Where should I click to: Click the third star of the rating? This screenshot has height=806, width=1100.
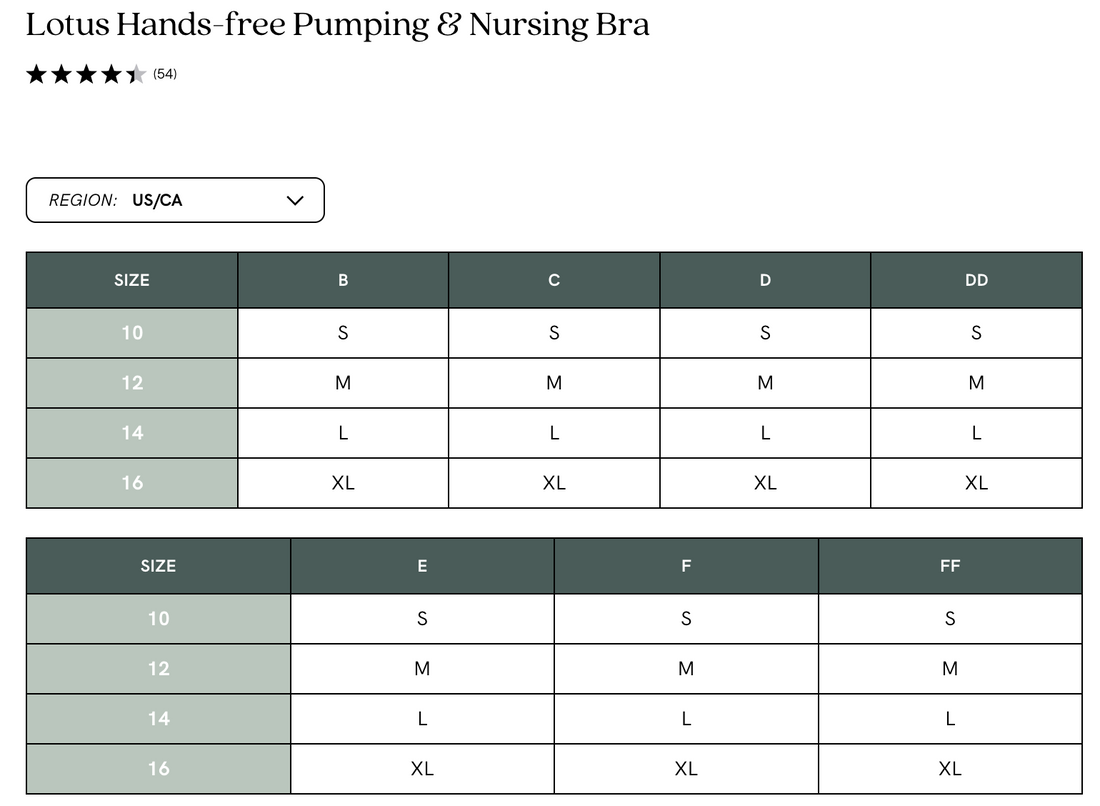click(85, 73)
